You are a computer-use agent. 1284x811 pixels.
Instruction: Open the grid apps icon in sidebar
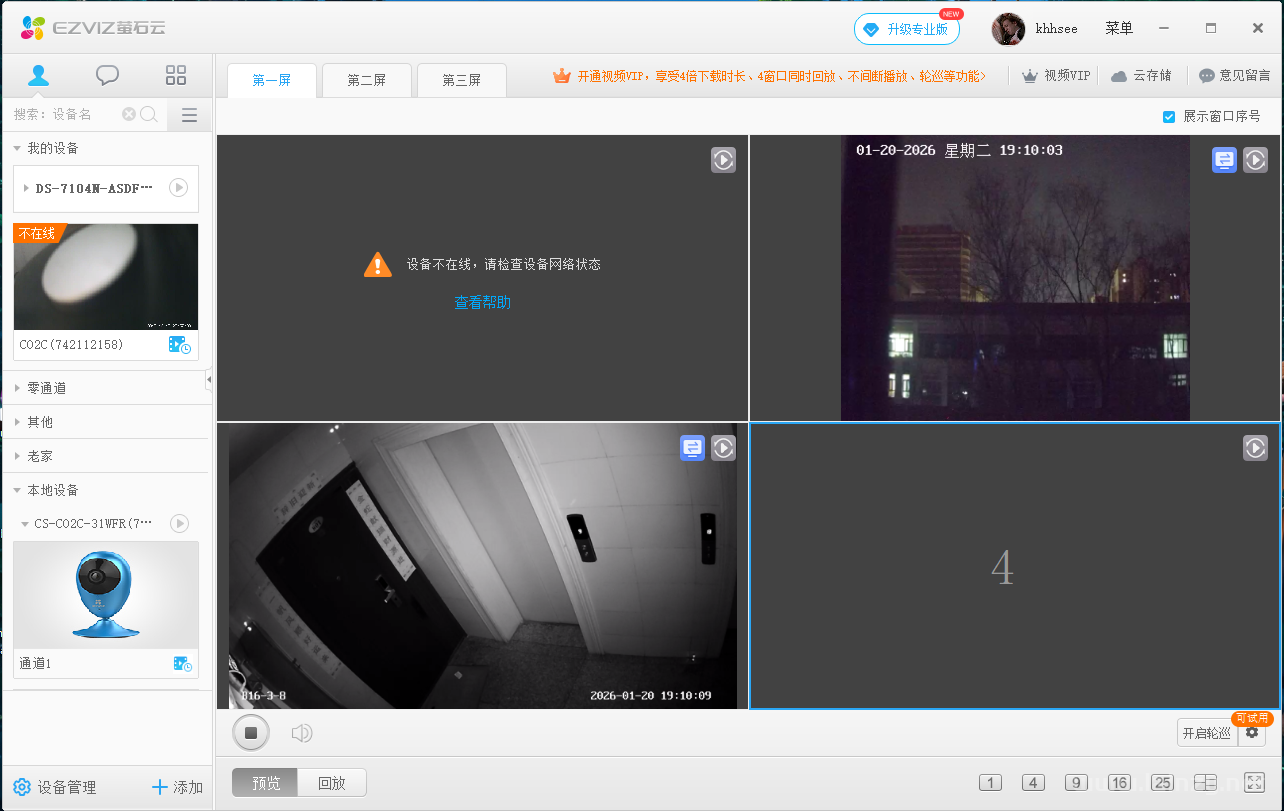tap(176, 75)
